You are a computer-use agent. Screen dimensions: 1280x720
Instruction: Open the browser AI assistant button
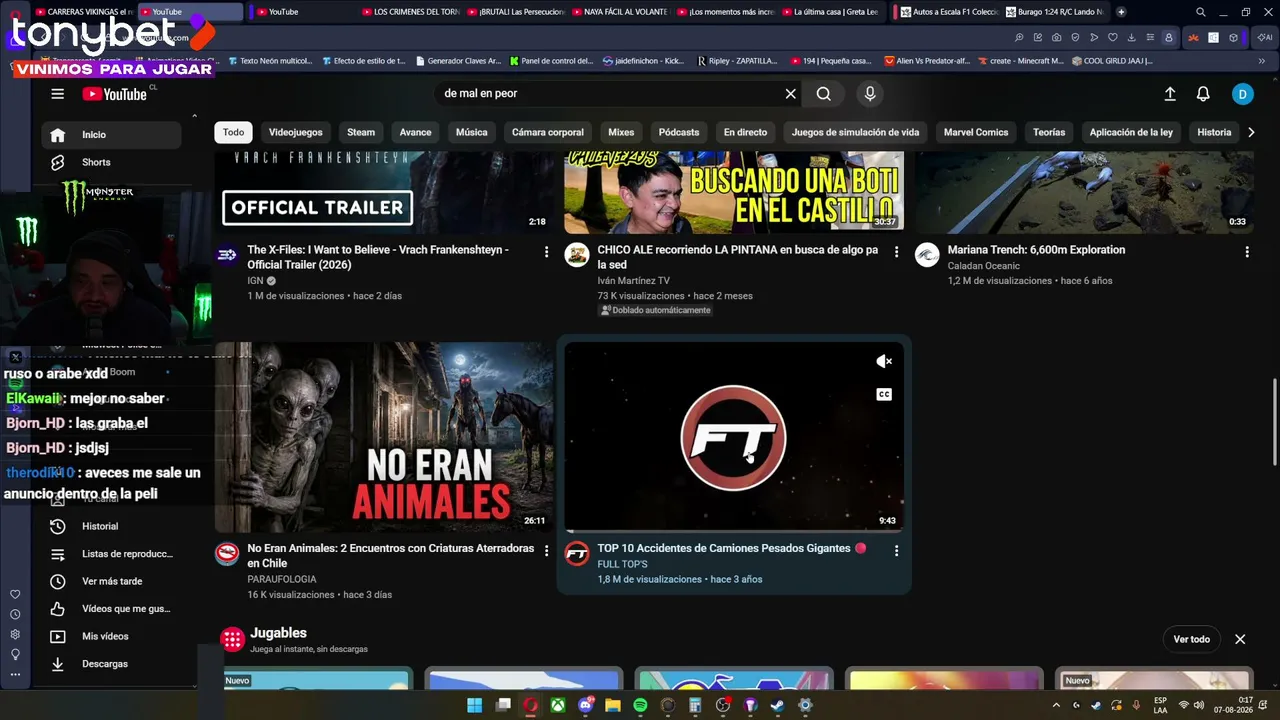1264,38
